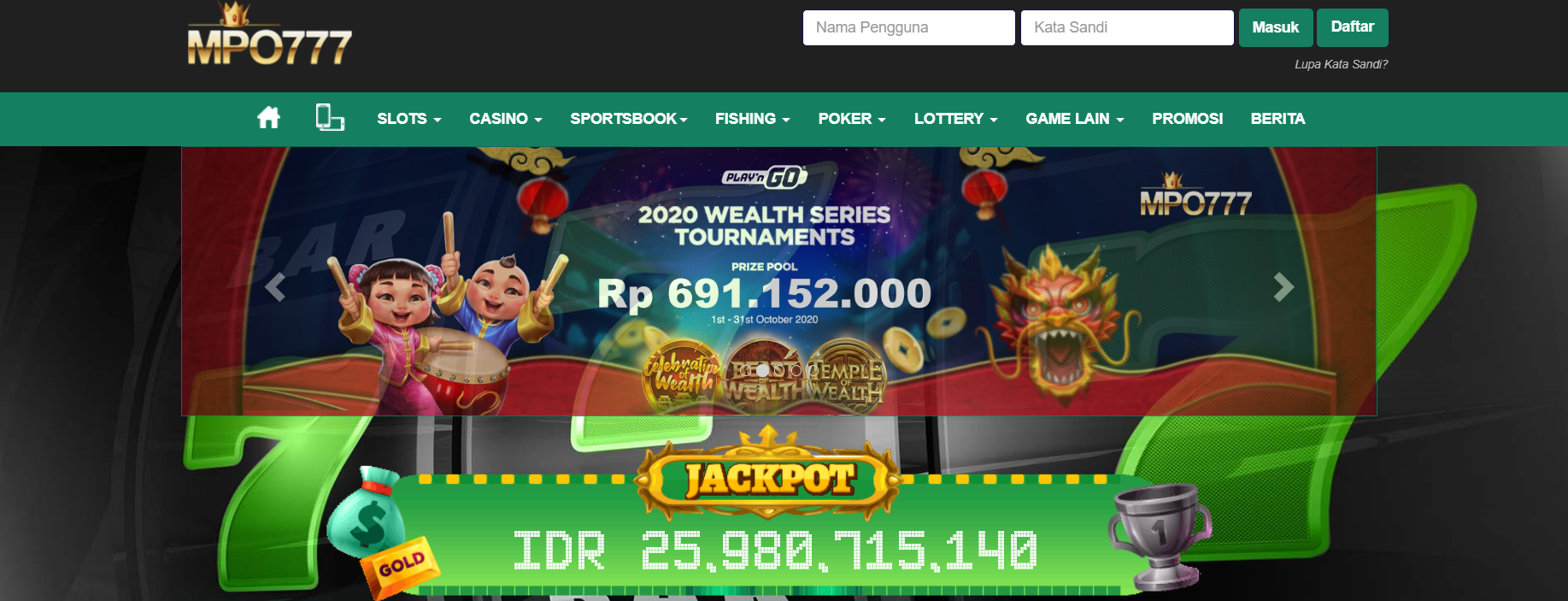Click the Lupa Kata Sandi link
The height and width of the screenshot is (601, 1568).
point(1341,64)
